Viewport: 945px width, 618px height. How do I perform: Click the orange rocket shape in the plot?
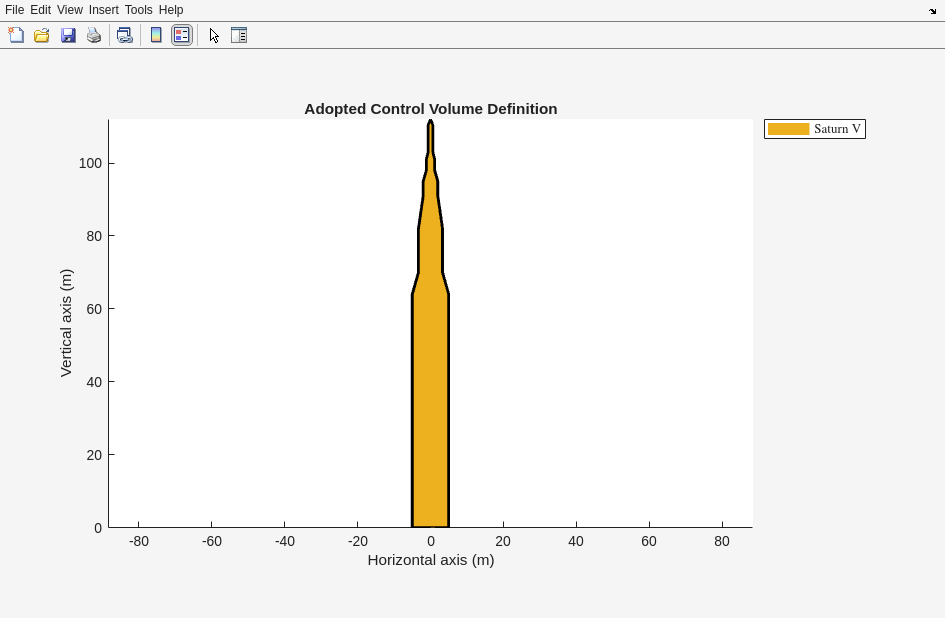click(x=430, y=400)
